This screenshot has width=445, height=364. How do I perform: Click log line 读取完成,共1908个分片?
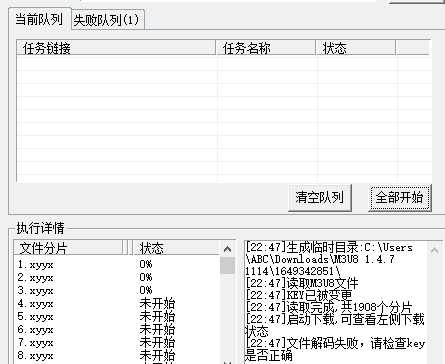point(329,307)
